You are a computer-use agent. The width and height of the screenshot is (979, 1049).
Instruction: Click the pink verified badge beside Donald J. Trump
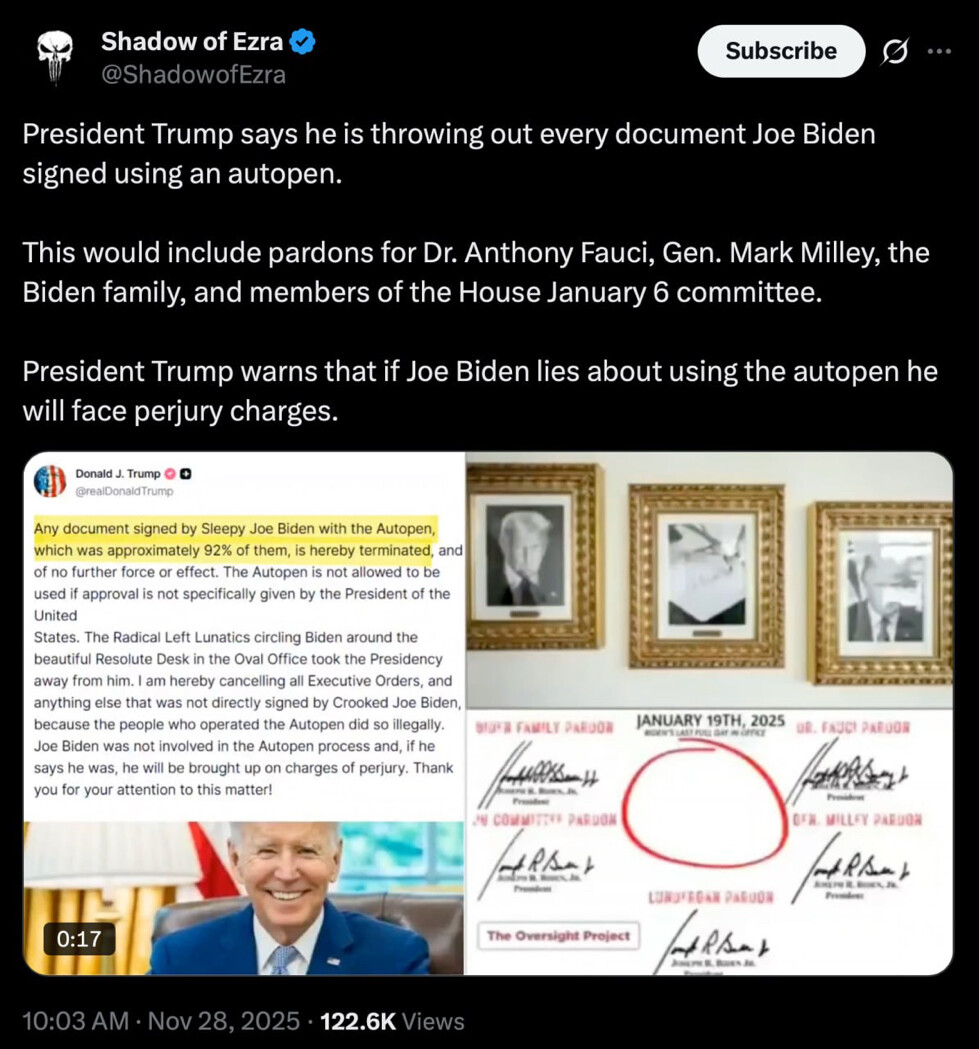click(171, 474)
